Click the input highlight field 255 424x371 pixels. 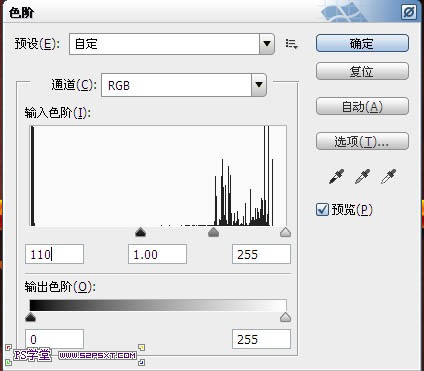point(261,254)
